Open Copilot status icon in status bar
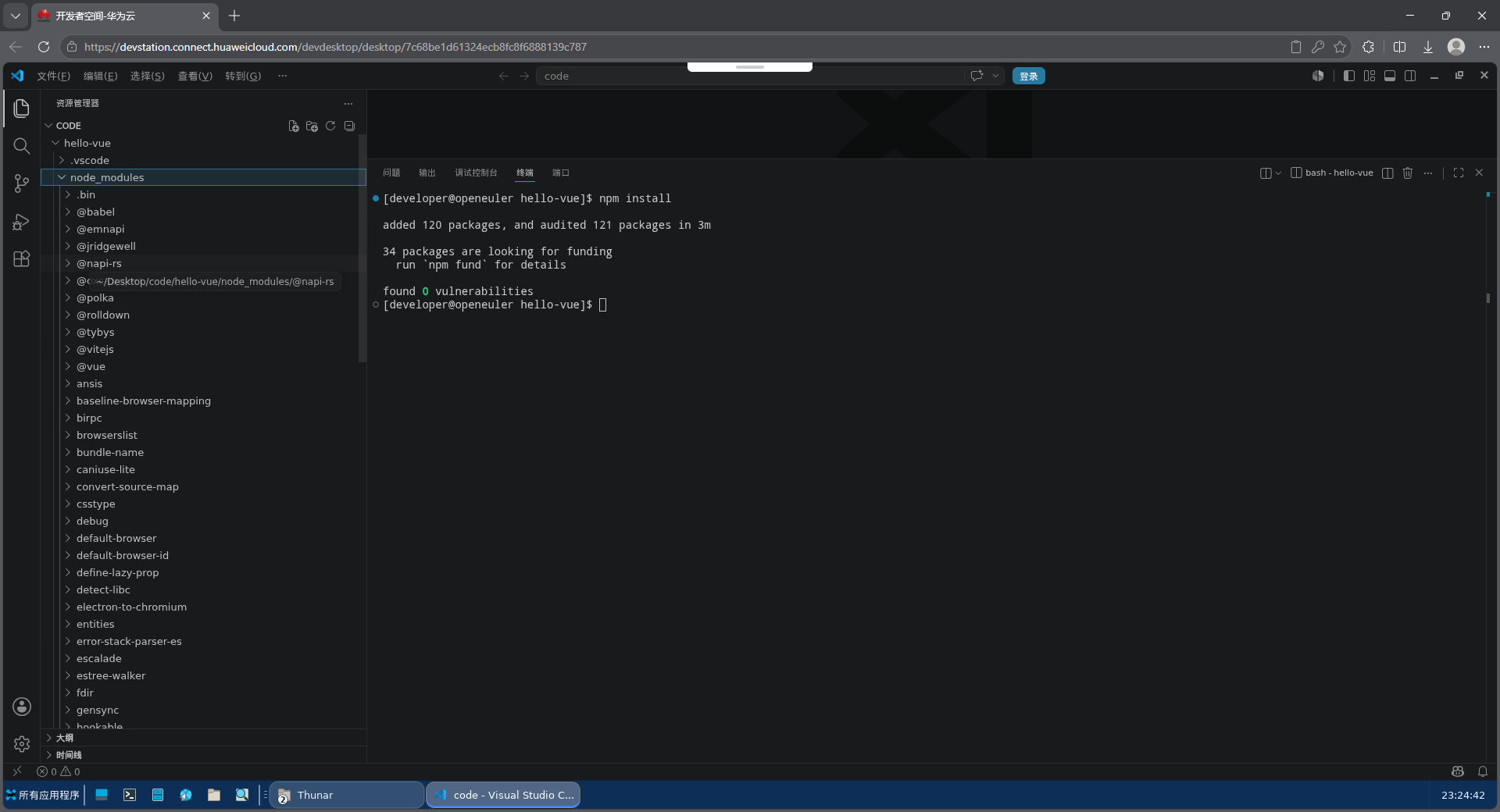This screenshot has width=1500, height=812. click(x=1458, y=771)
